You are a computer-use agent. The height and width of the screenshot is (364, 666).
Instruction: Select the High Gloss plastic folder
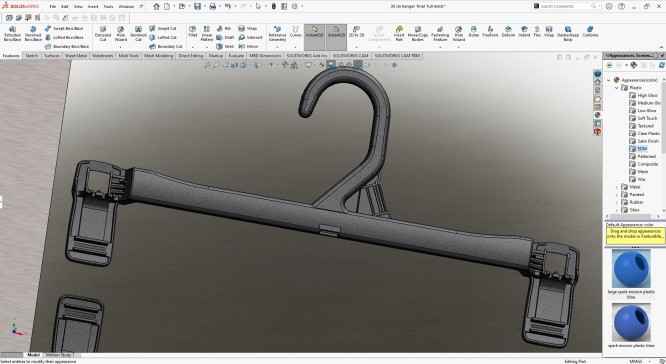(643, 95)
